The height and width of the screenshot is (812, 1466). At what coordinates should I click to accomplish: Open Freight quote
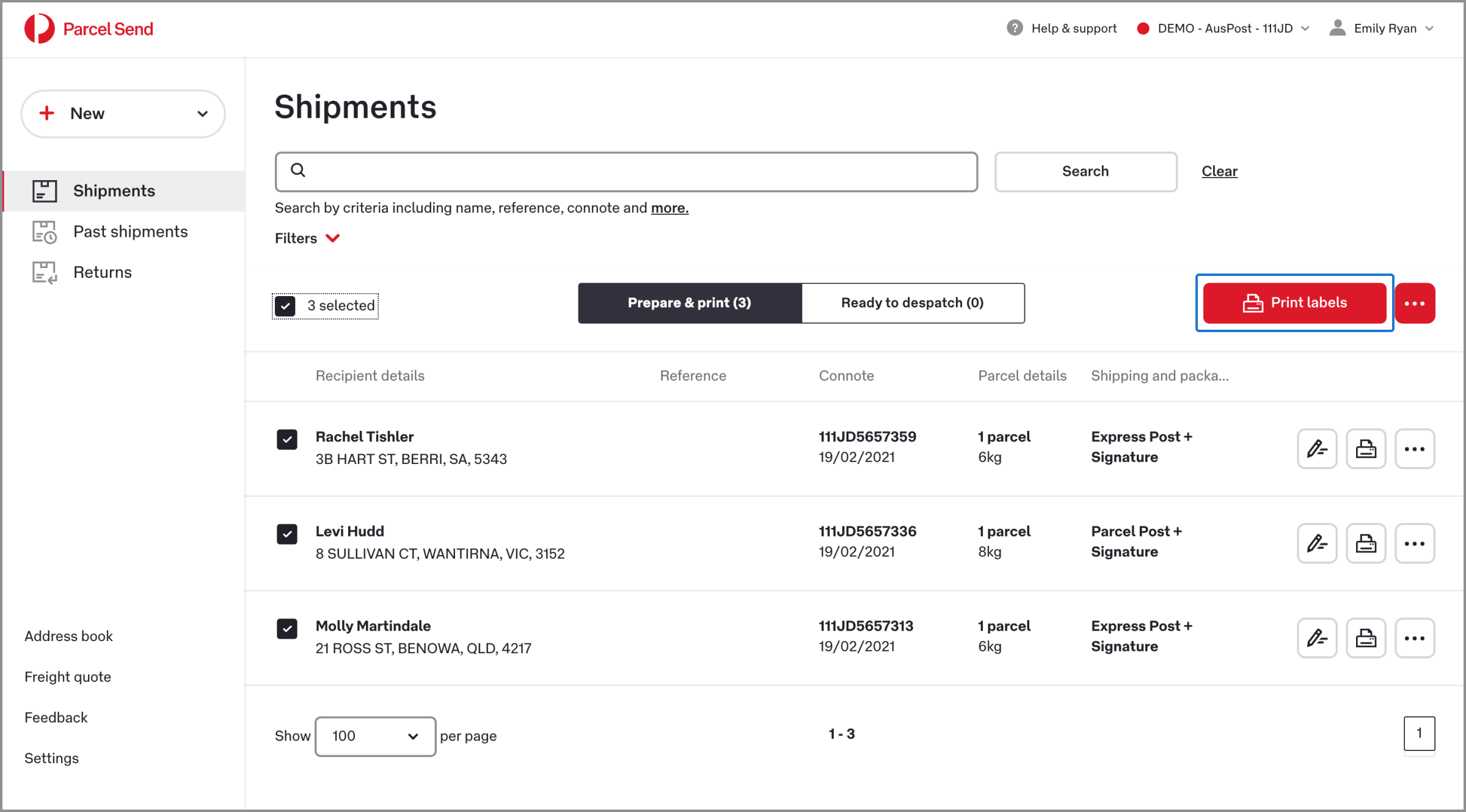(x=68, y=677)
